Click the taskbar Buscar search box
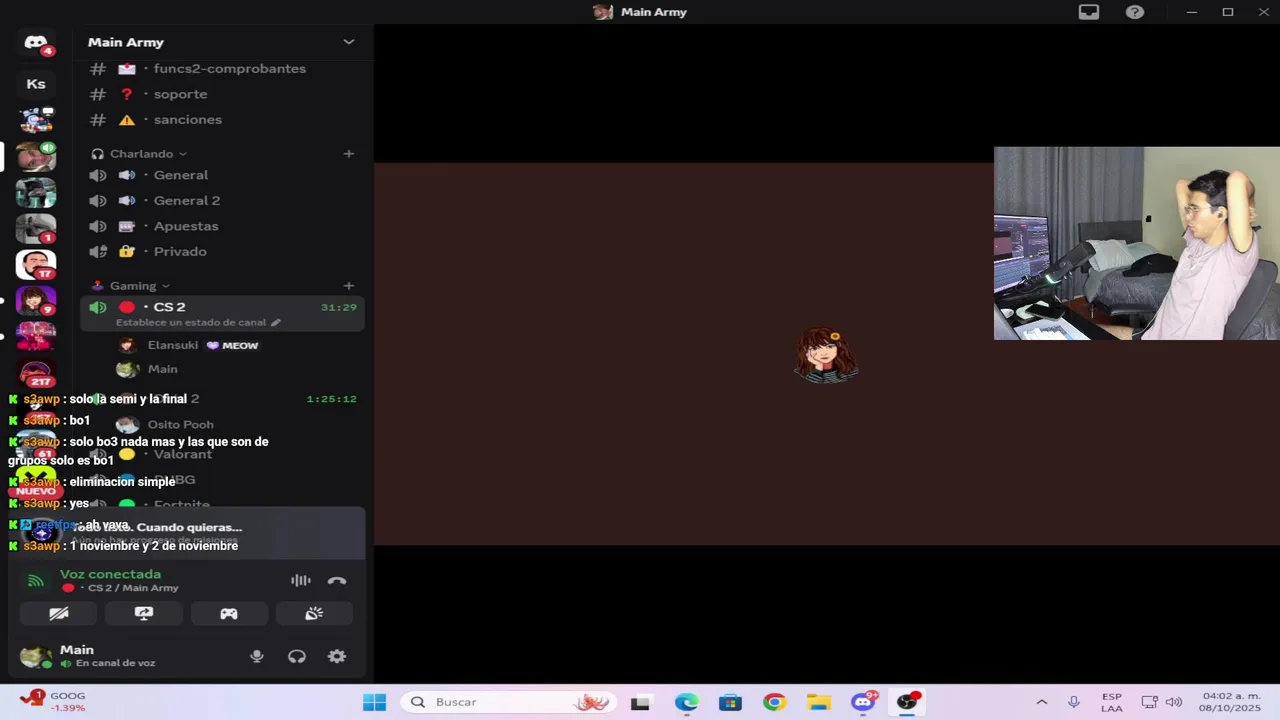This screenshot has width=1280, height=720. point(509,702)
